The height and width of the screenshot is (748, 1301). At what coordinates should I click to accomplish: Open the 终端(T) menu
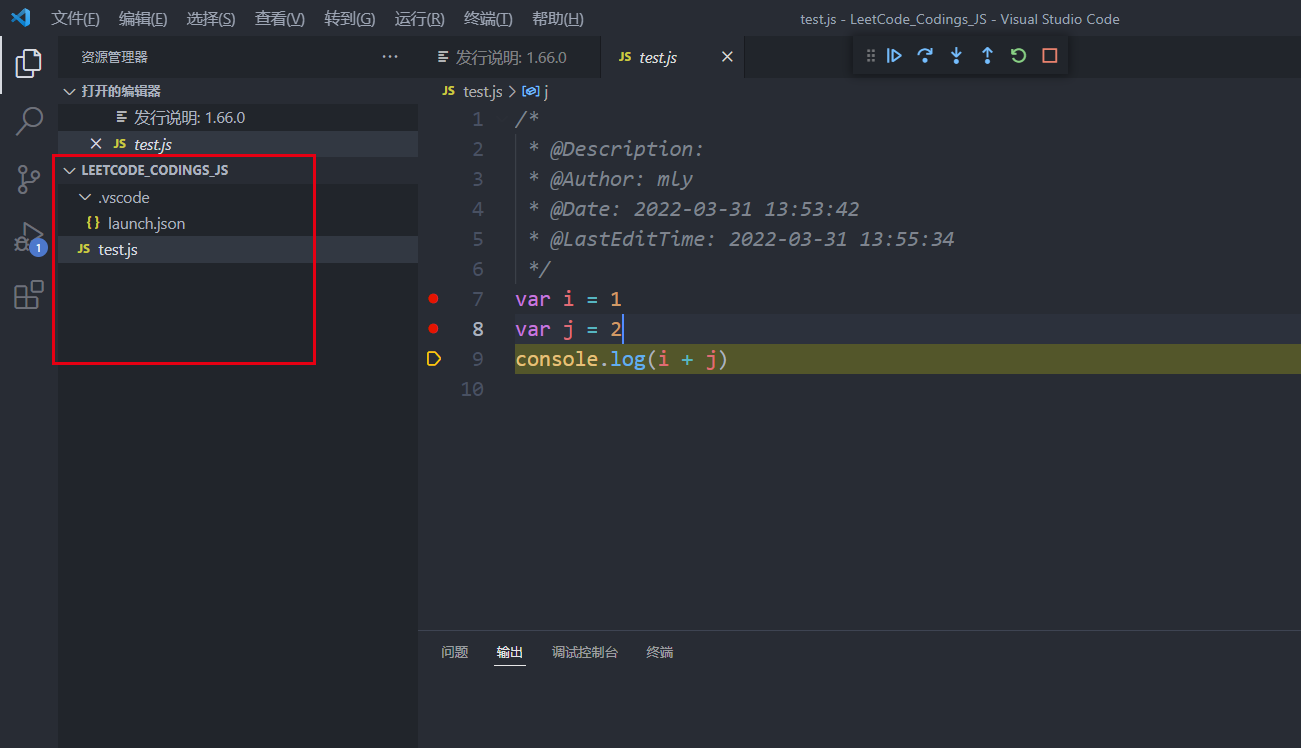[x=489, y=19]
